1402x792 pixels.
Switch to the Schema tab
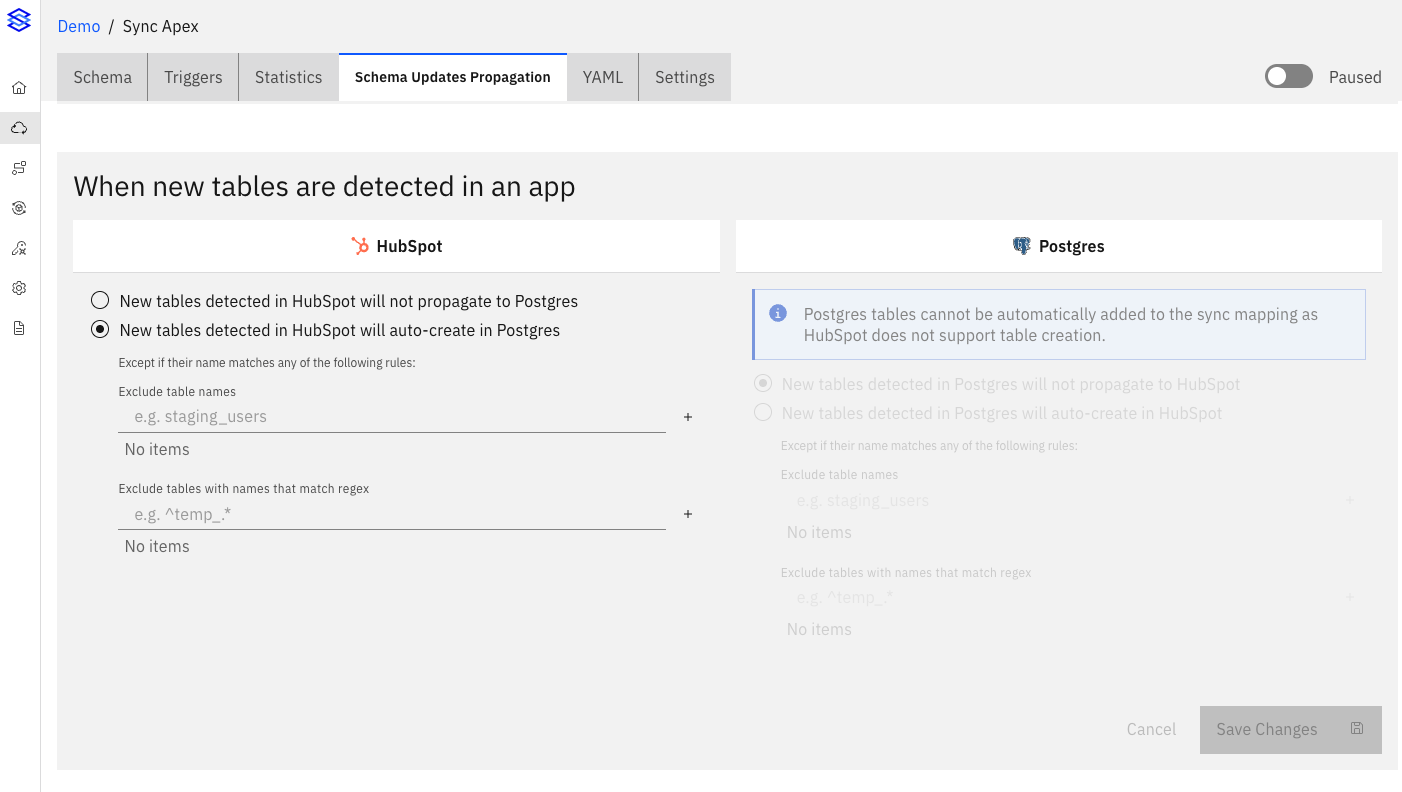[x=102, y=77]
